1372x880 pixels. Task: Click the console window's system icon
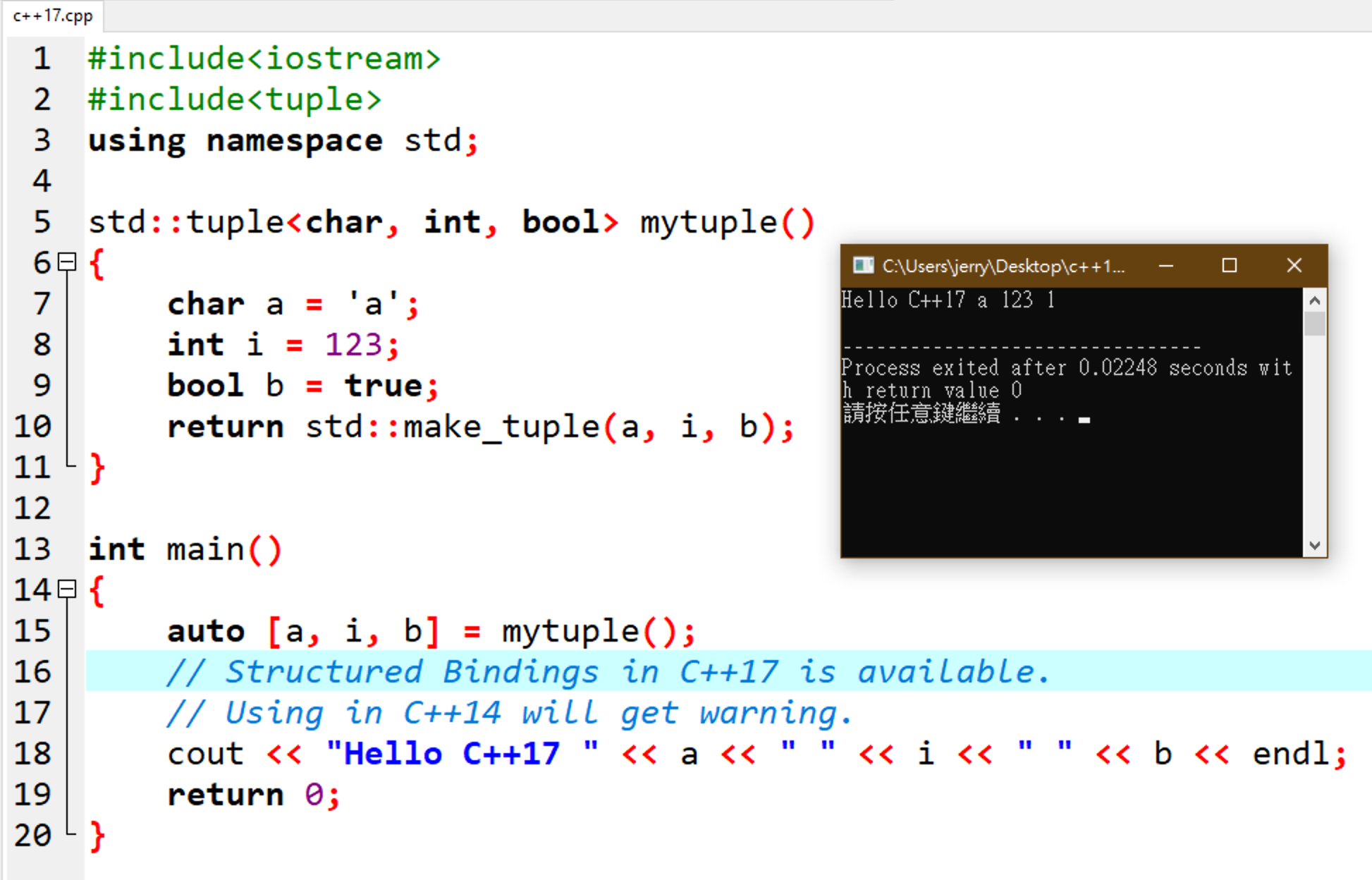click(x=863, y=265)
